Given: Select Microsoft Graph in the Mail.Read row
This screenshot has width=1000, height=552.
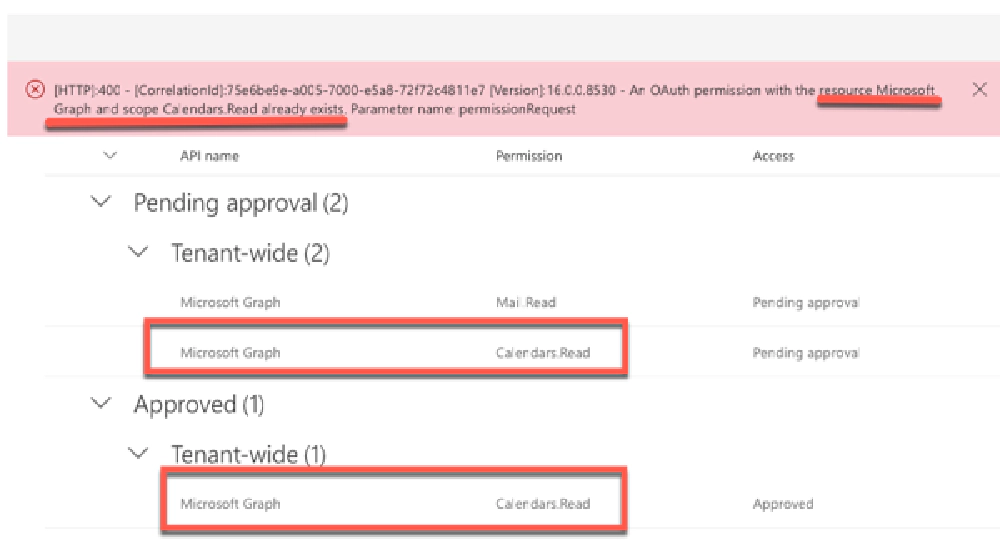Looking at the screenshot, I should point(230,302).
